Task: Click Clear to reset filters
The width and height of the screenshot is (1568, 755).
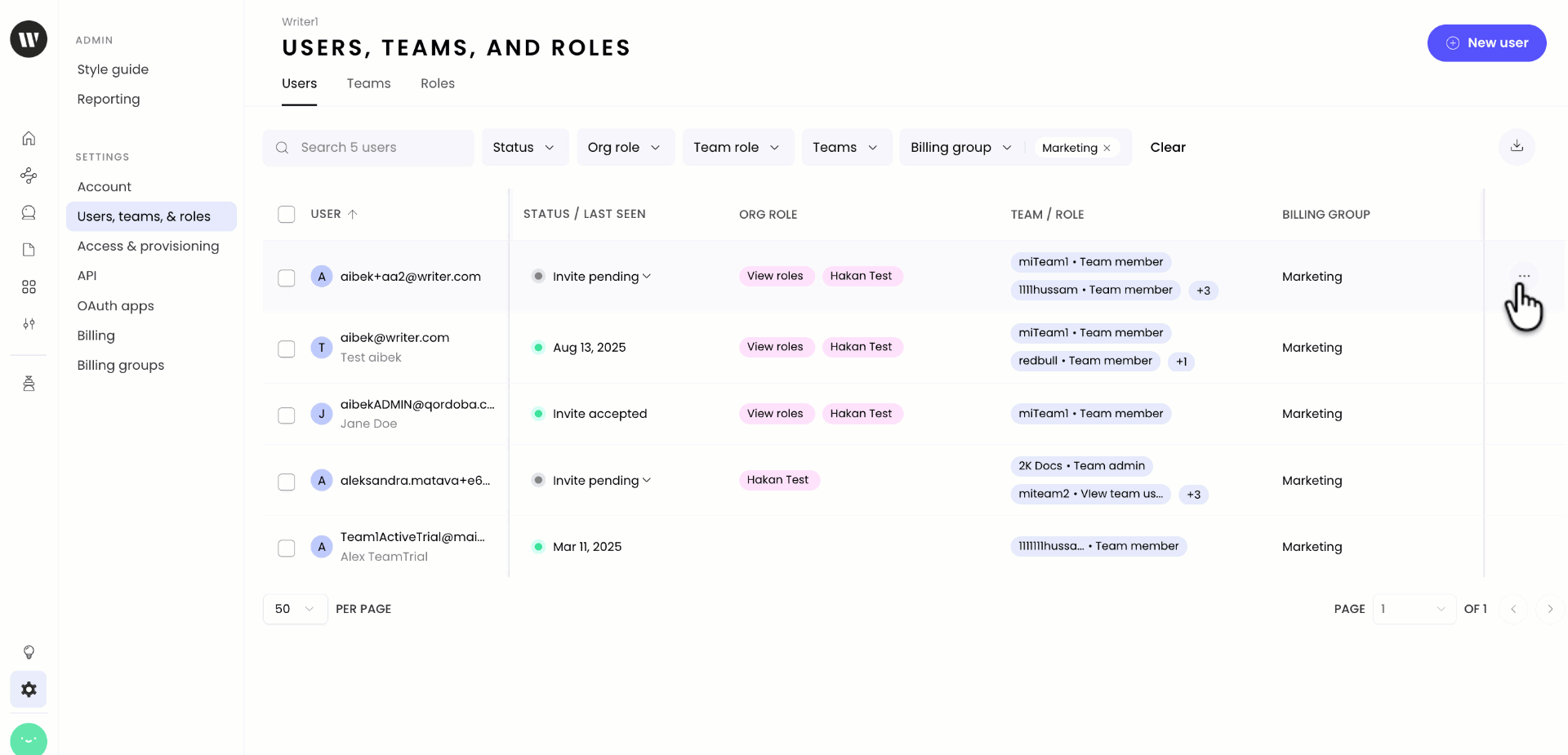Action: tap(1168, 148)
